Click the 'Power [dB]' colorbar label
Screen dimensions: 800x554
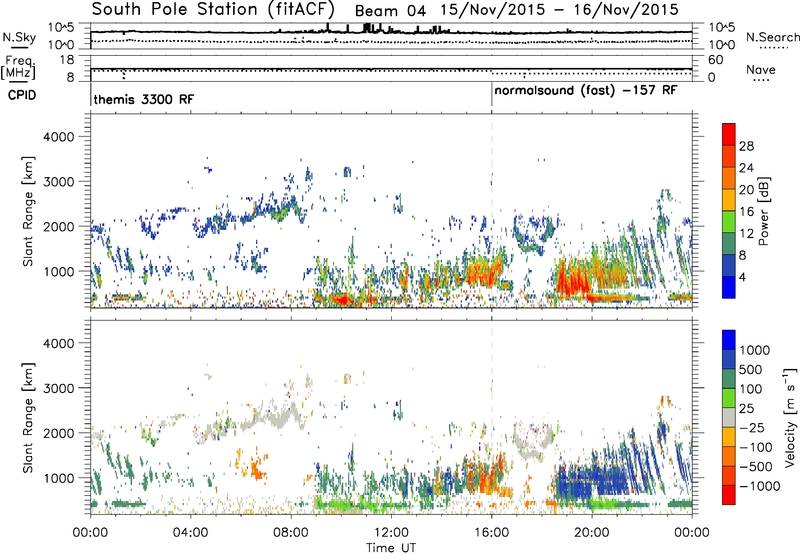[763, 211]
